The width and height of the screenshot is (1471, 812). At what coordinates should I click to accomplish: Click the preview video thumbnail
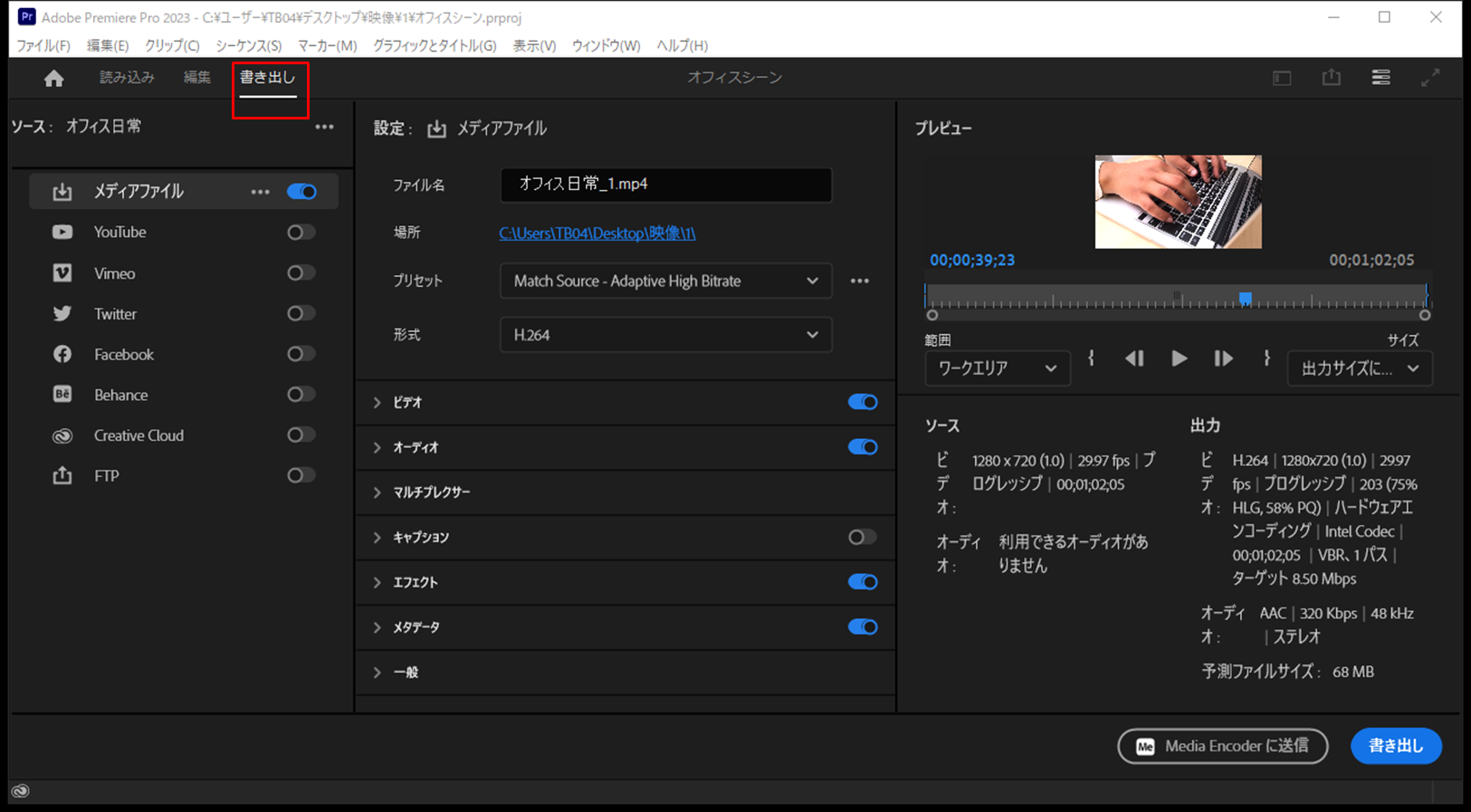point(1178,201)
